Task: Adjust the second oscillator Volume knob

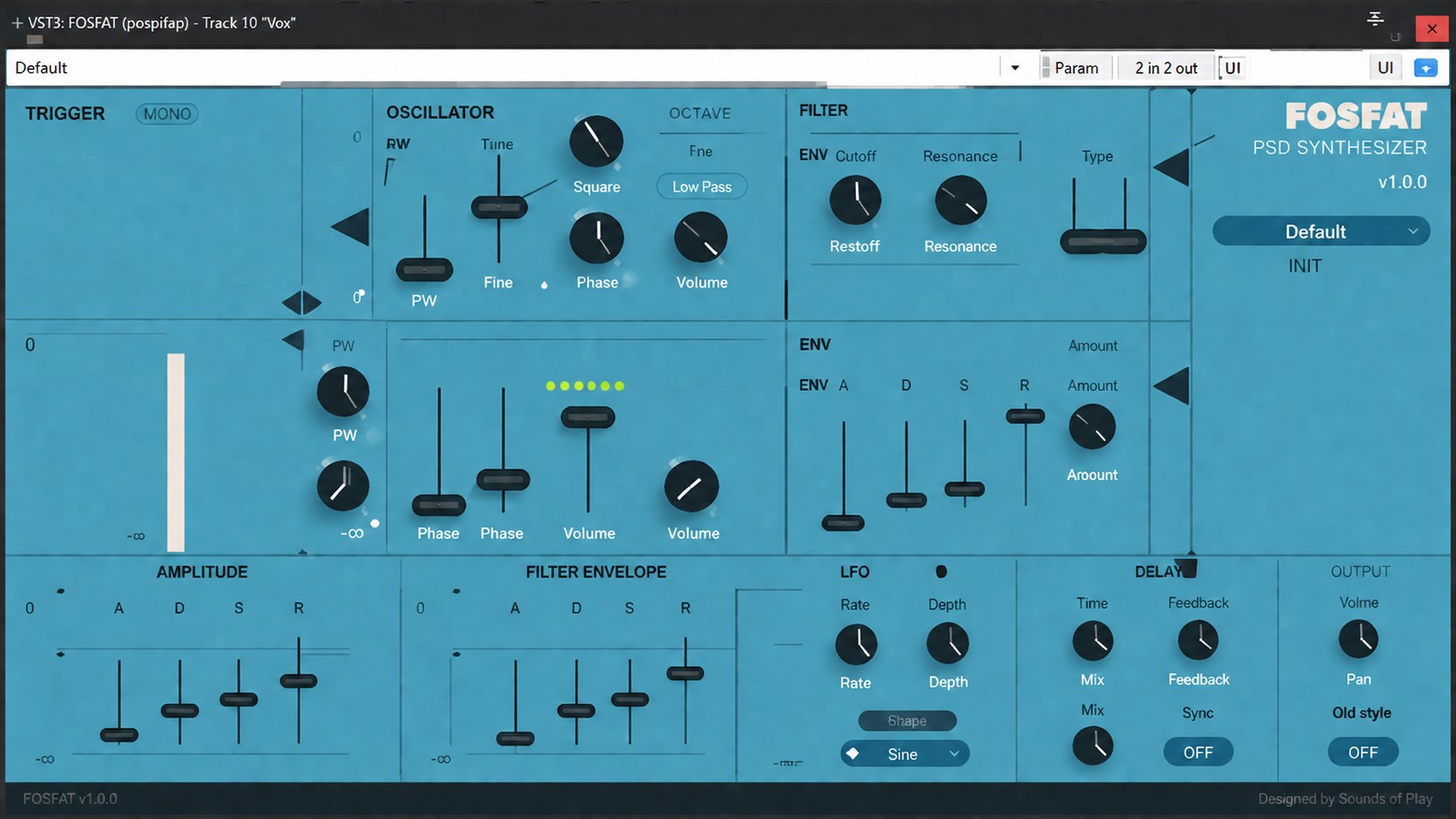Action: 691,487
